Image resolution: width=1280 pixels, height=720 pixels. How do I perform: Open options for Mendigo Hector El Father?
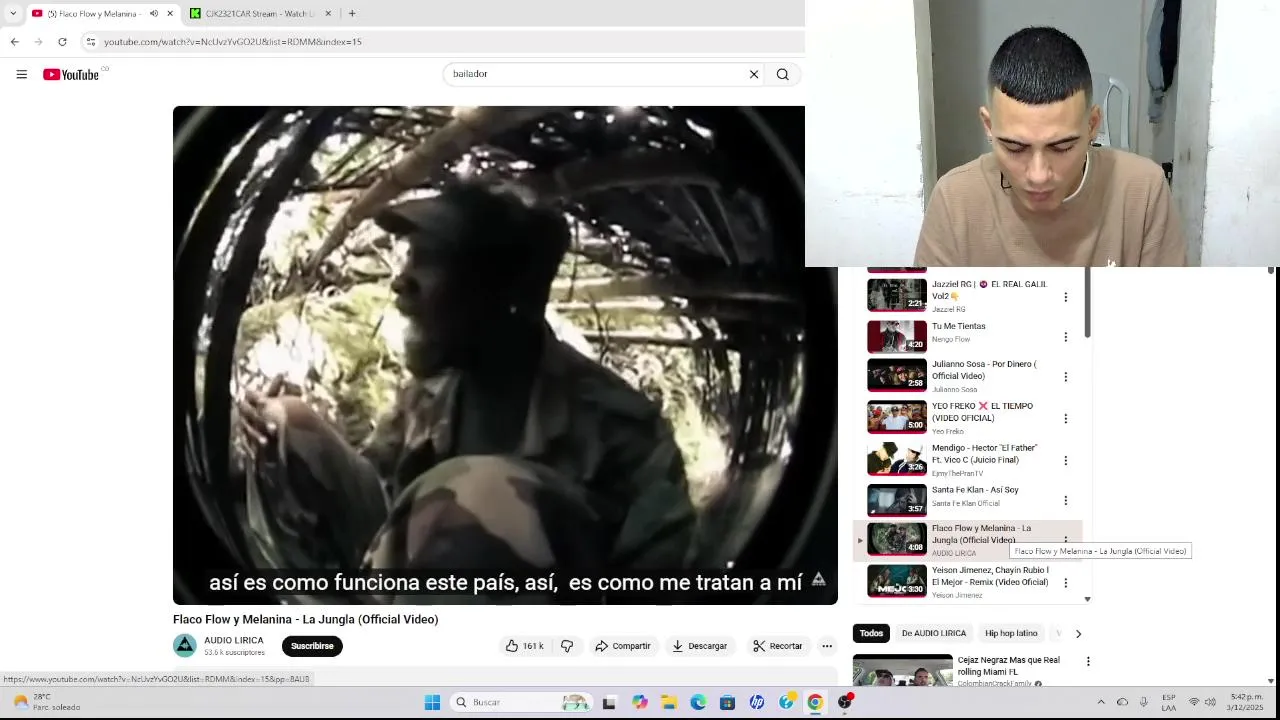point(1065,461)
